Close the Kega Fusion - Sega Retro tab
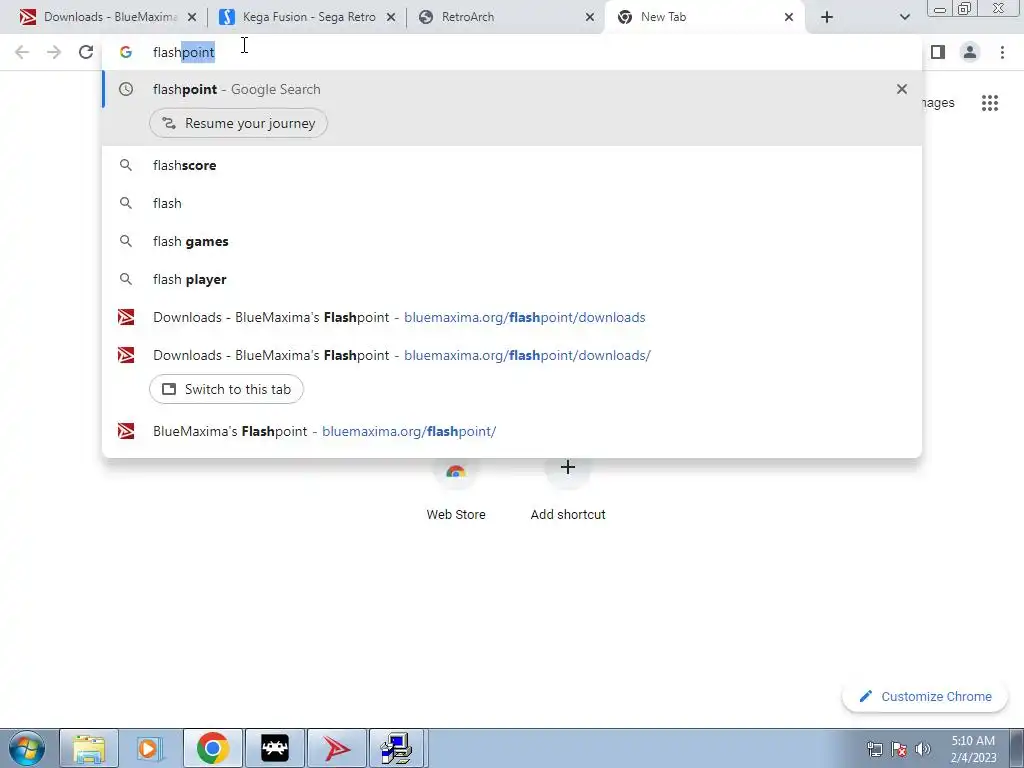The height and width of the screenshot is (768, 1024). (x=391, y=17)
